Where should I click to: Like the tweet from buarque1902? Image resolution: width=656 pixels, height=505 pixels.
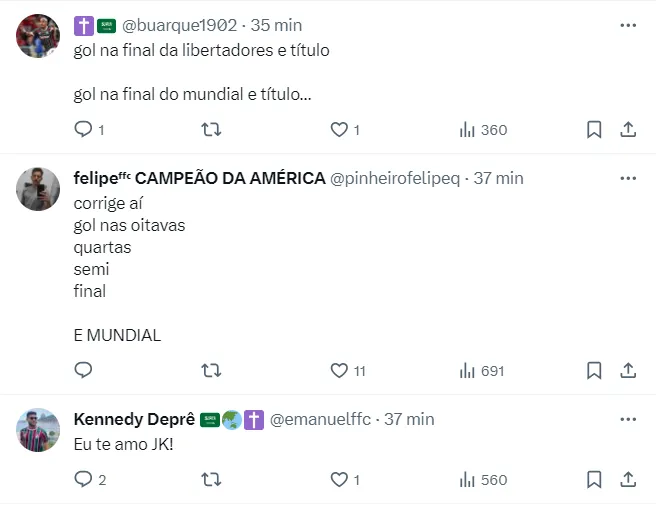tap(339, 130)
